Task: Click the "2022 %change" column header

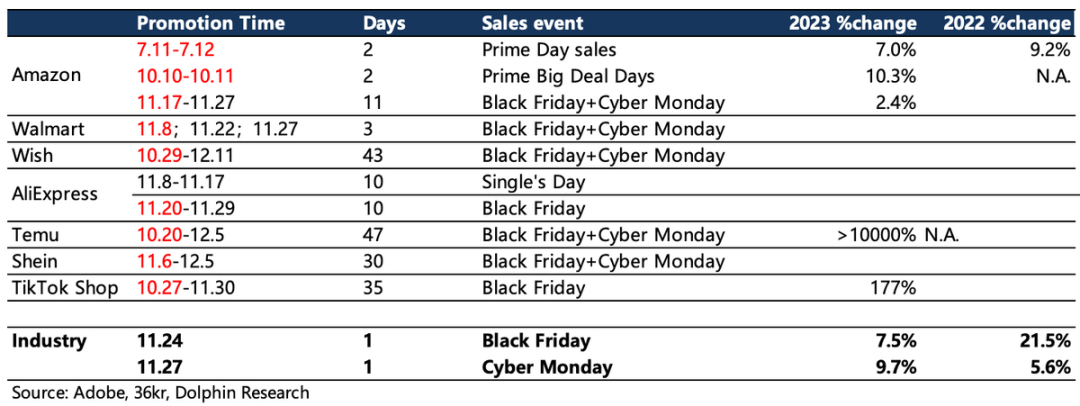Action: point(1008,23)
